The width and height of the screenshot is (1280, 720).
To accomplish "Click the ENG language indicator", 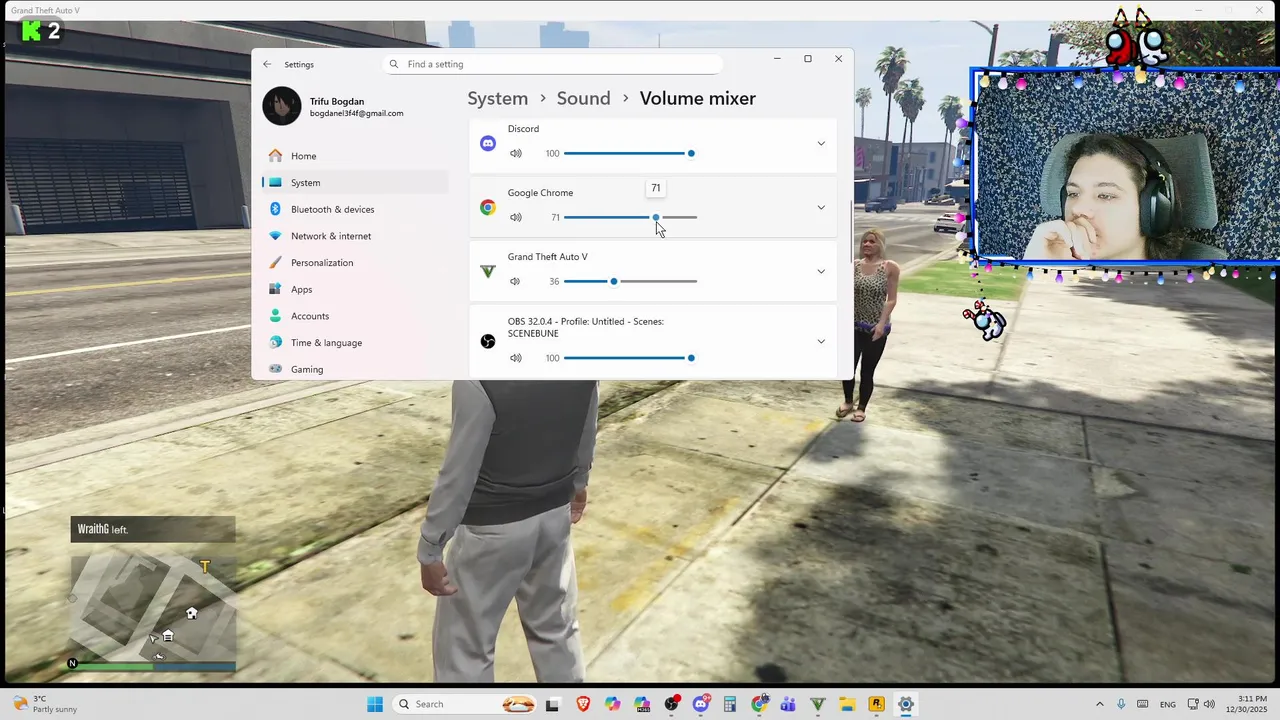I will click(1168, 704).
